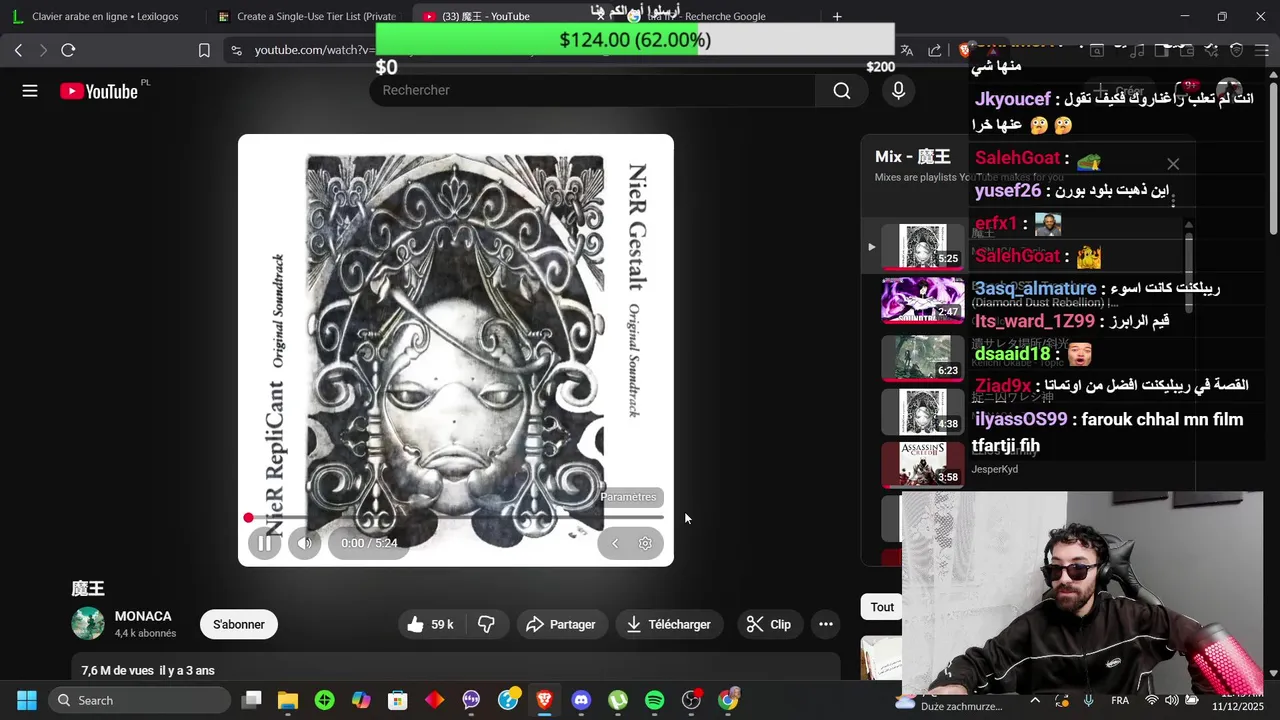Open a new browser tab

tap(837, 16)
